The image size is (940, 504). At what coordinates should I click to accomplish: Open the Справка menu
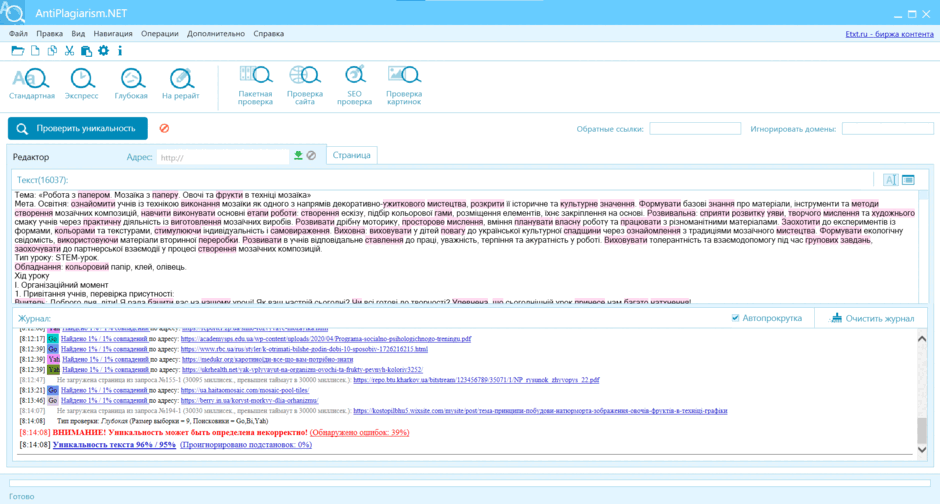(x=269, y=34)
